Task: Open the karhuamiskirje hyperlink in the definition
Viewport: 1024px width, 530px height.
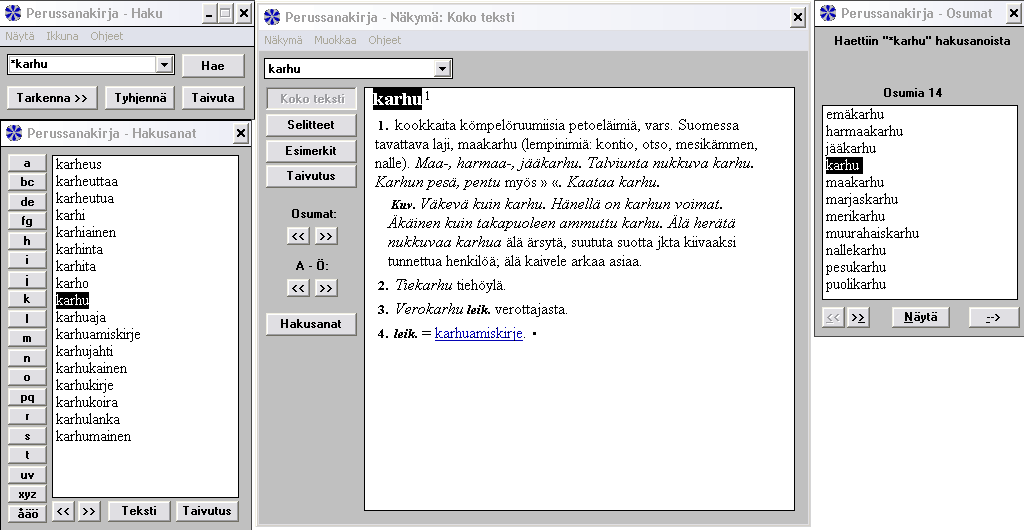Action: pyautogui.click(x=478, y=333)
